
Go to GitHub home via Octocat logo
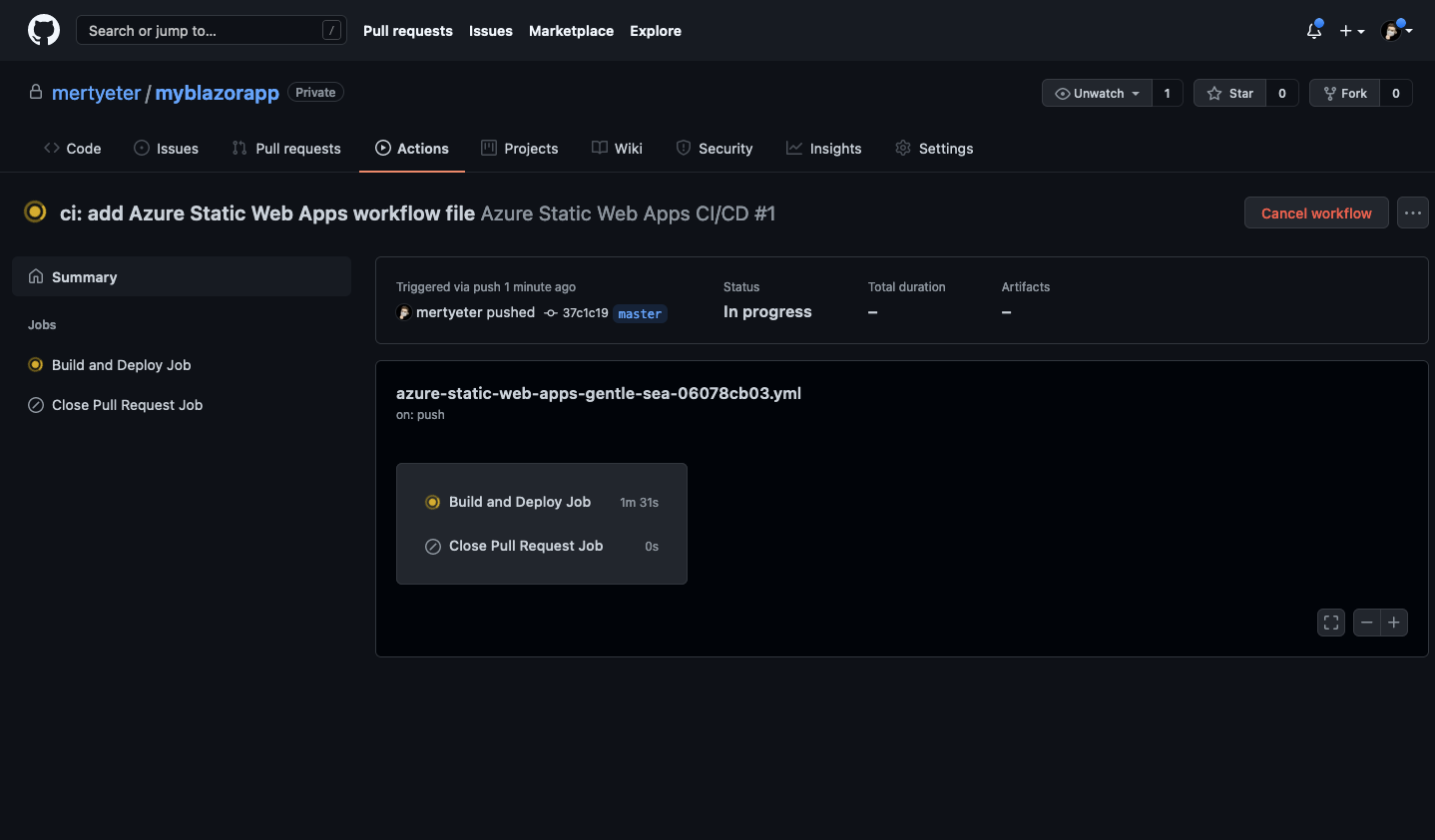(x=44, y=30)
